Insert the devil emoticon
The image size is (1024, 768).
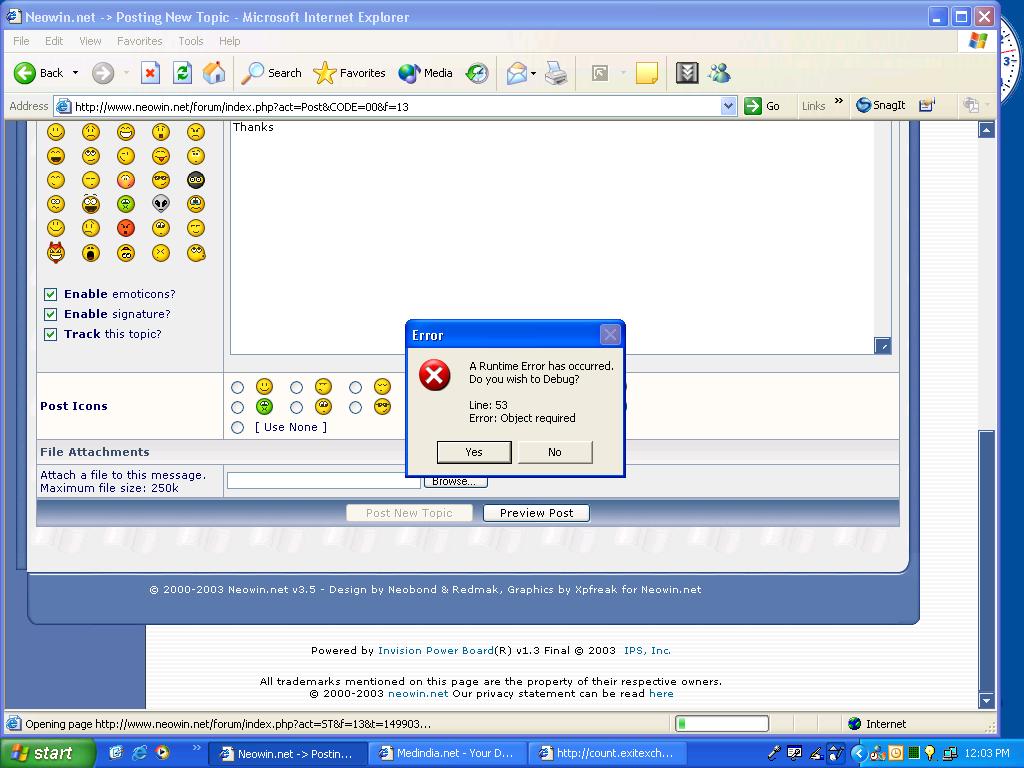tap(56, 252)
